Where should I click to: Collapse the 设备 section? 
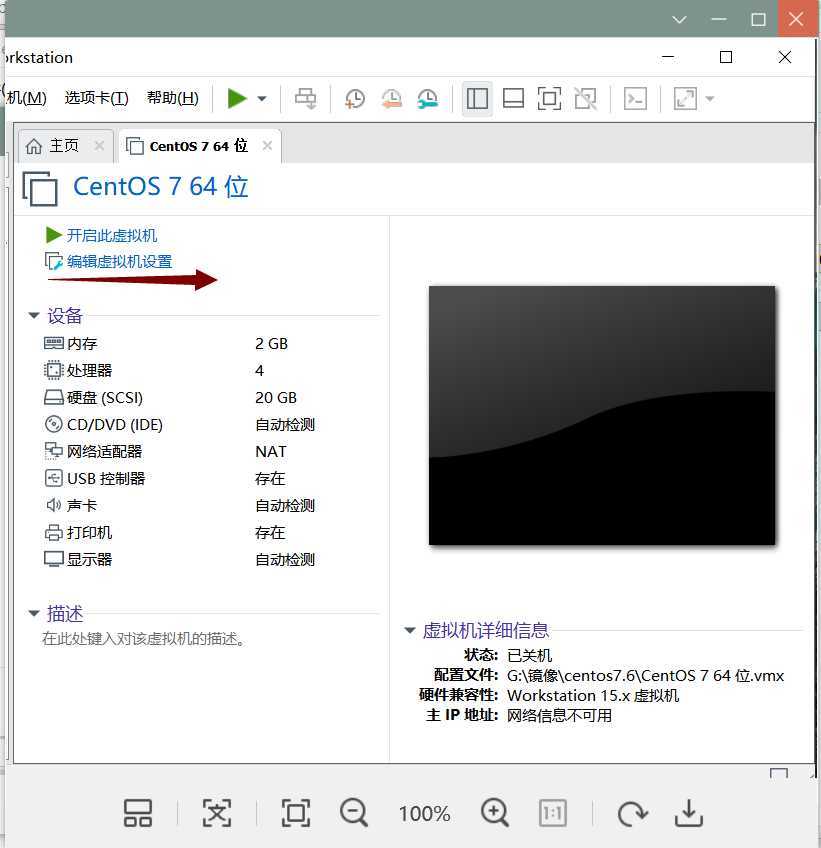[34, 315]
